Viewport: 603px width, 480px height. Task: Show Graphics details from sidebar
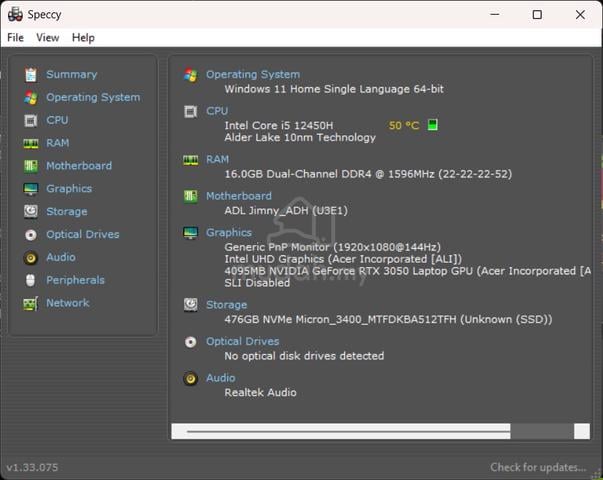69,188
